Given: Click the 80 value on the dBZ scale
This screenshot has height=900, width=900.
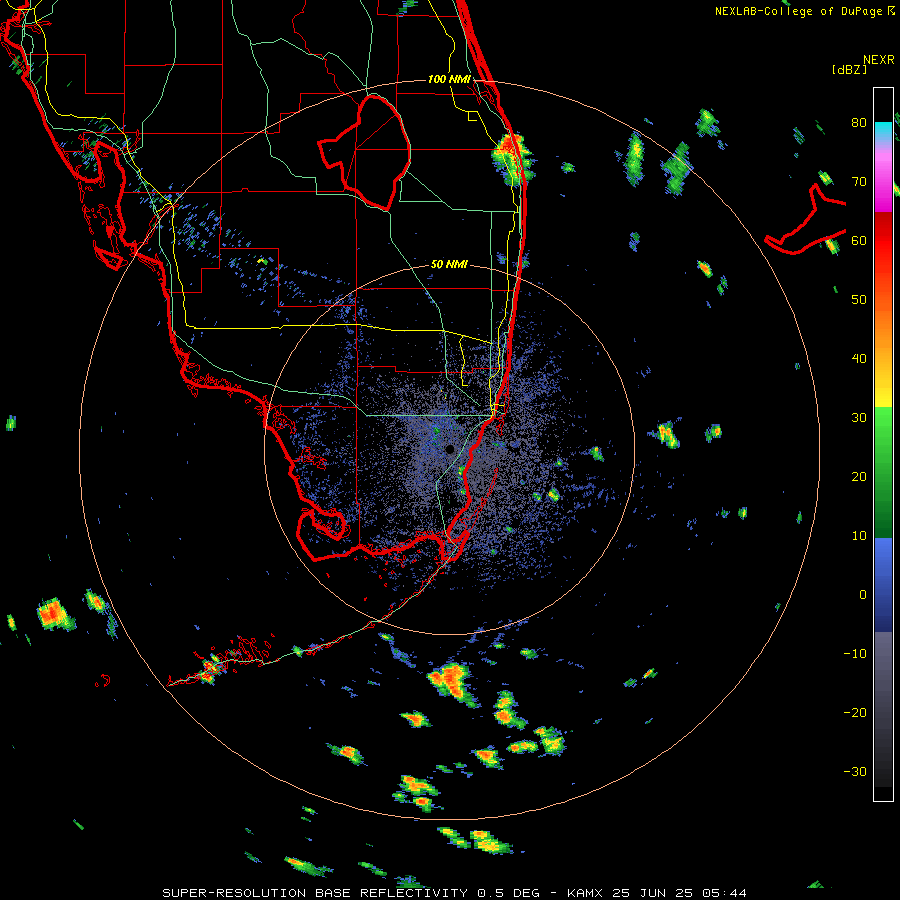Looking at the screenshot, I should point(859,122).
